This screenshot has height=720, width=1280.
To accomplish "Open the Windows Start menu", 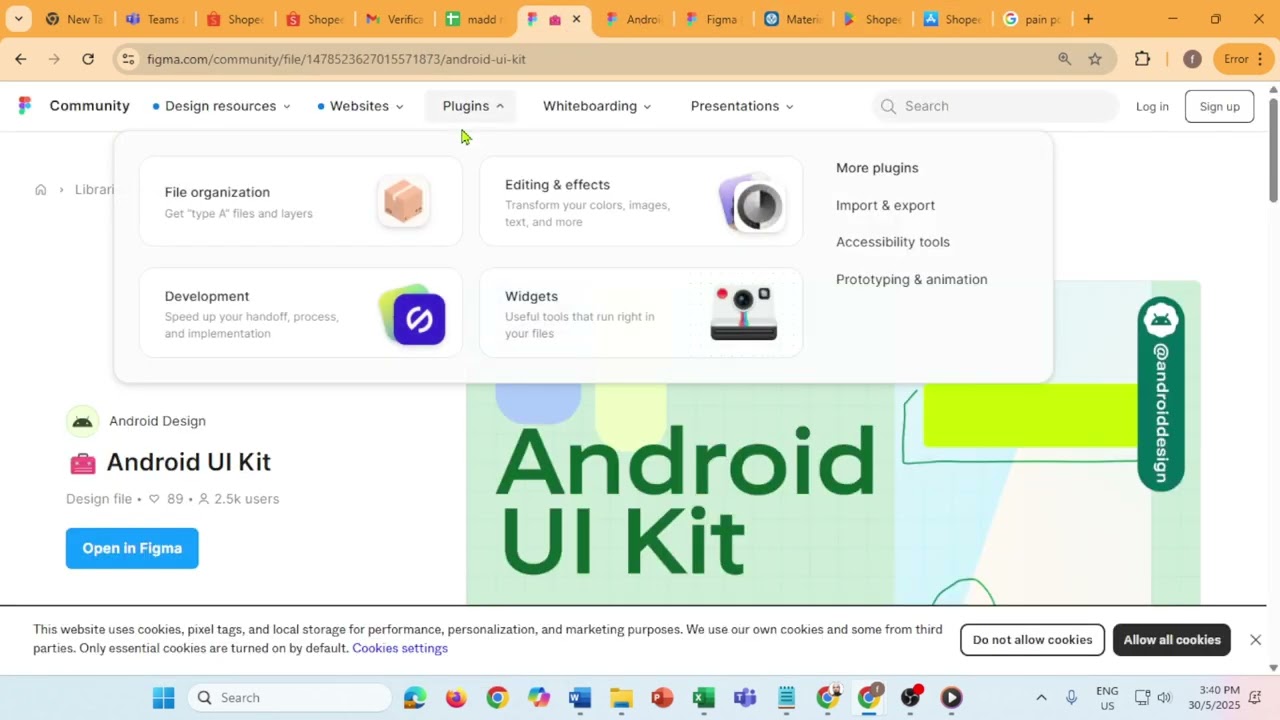I will pyautogui.click(x=164, y=697).
